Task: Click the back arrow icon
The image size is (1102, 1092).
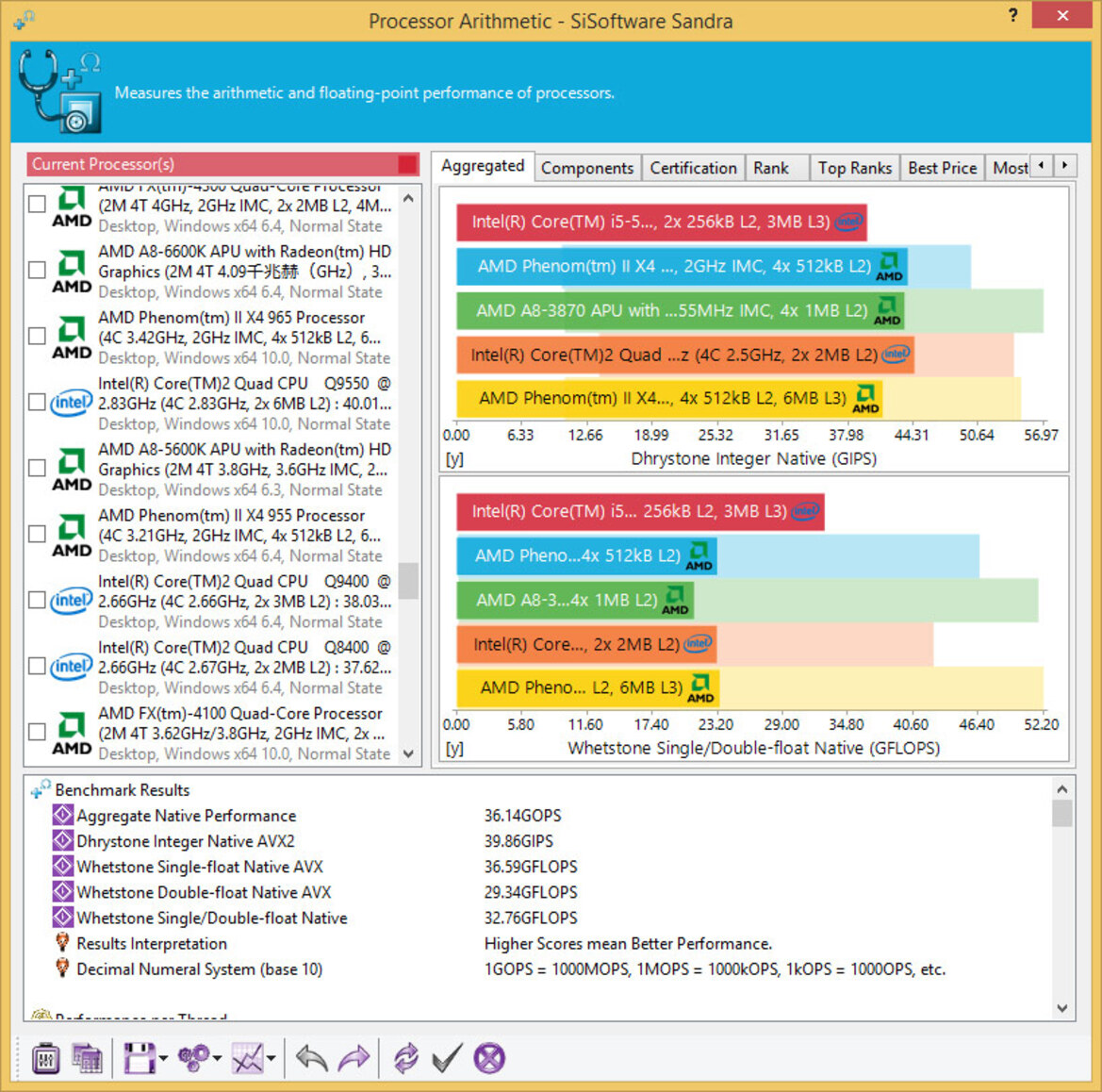Action: (x=312, y=1057)
